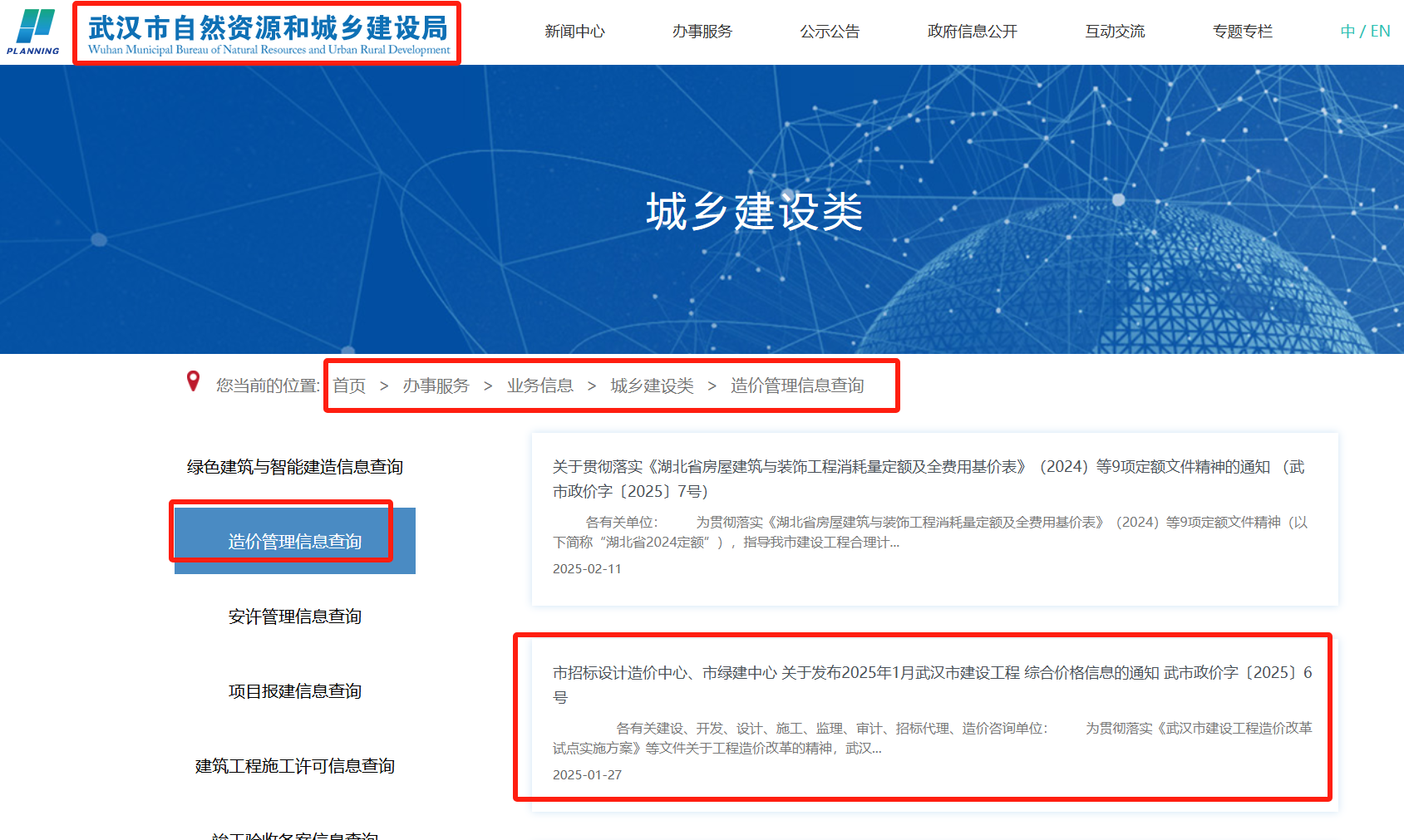Click 城乡建设类 in the breadcrumb
The image size is (1404, 840).
tap(653, 386)
